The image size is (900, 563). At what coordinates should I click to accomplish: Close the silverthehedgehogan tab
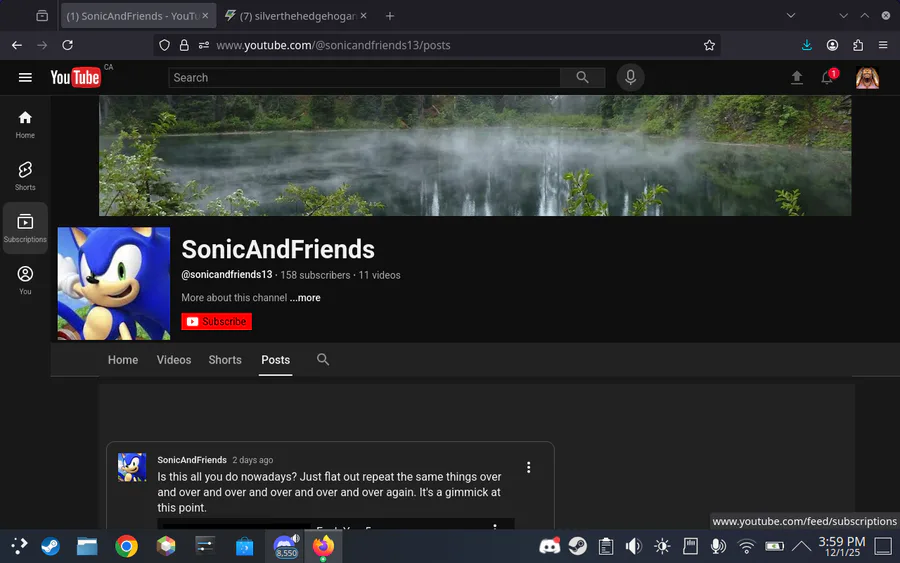click(x=363, y=16)
